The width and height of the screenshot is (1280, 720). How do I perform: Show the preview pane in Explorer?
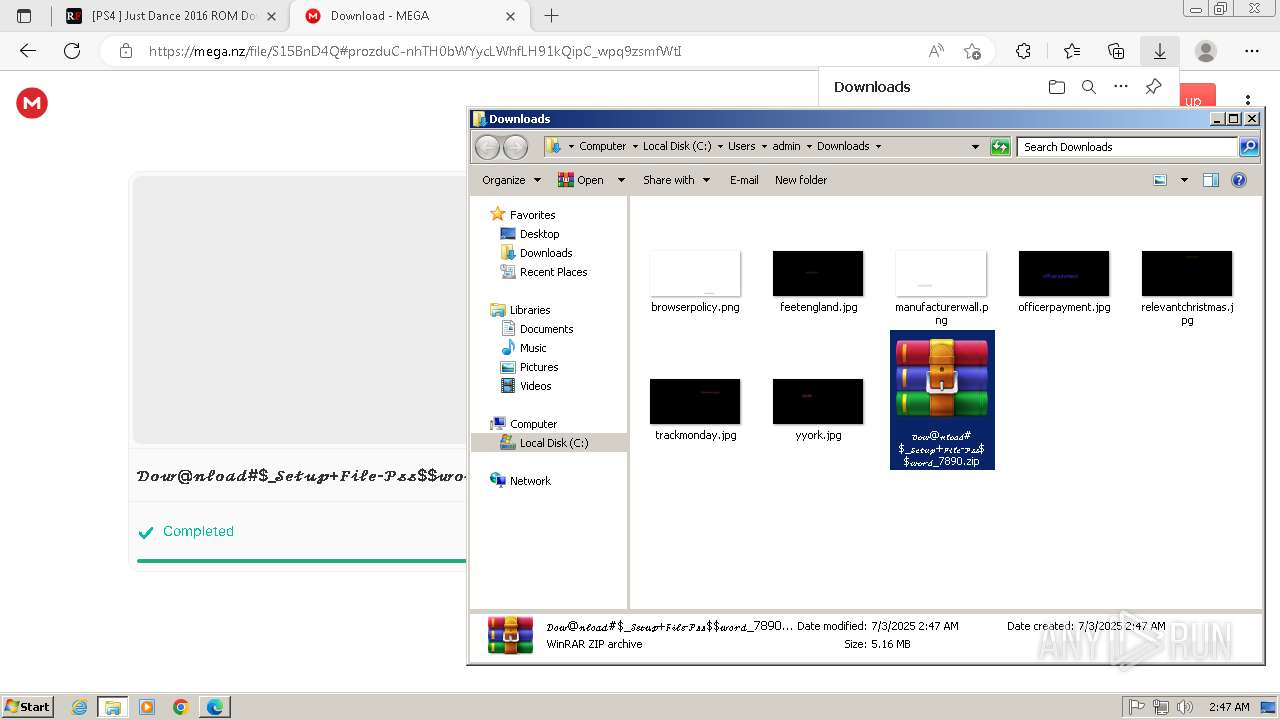point(1211,180)
